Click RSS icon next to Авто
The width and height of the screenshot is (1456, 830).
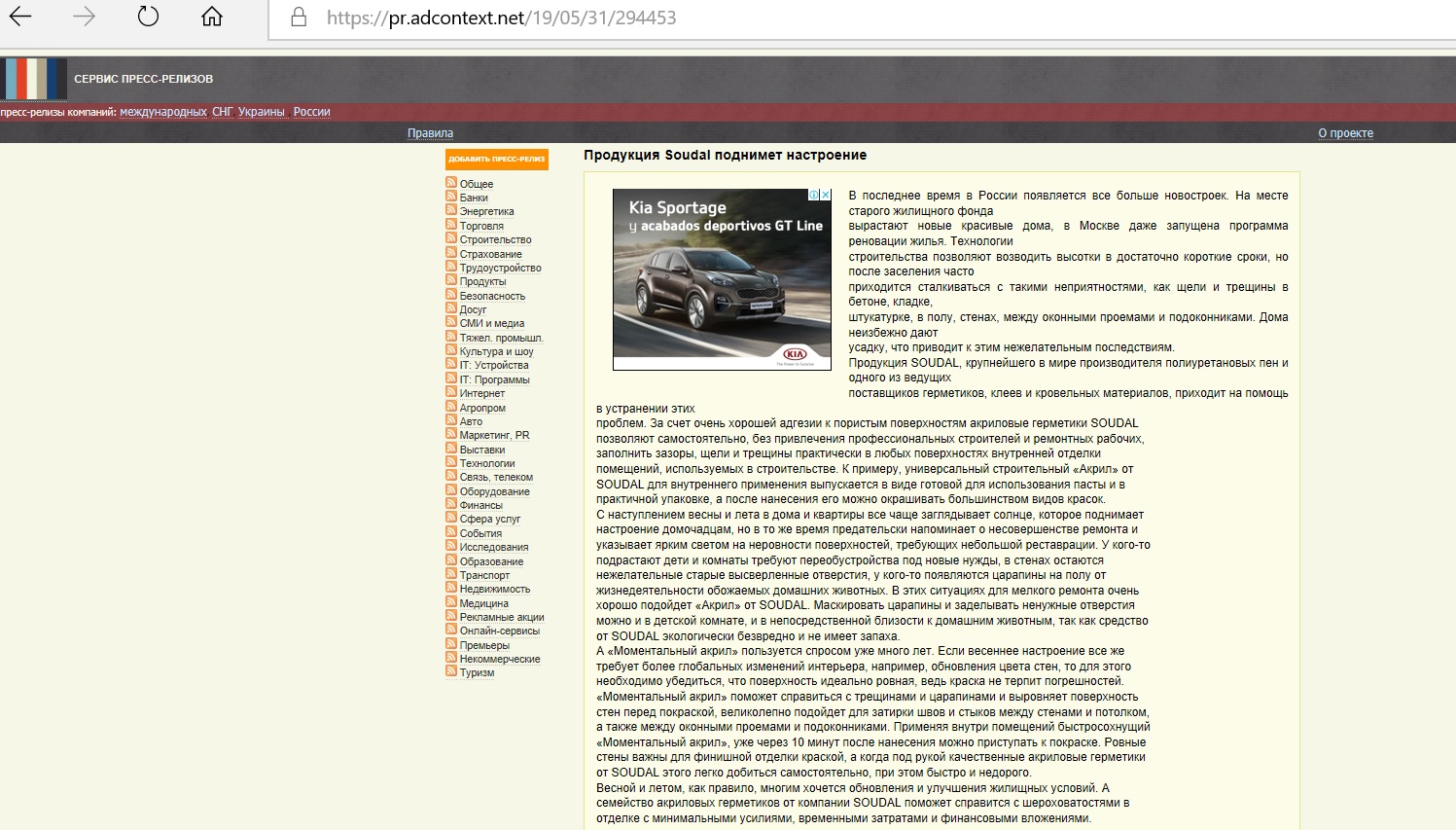click(451, 419)
